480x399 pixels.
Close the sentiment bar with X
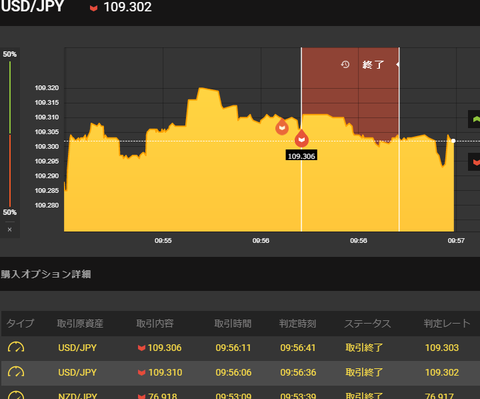[10, 229]
